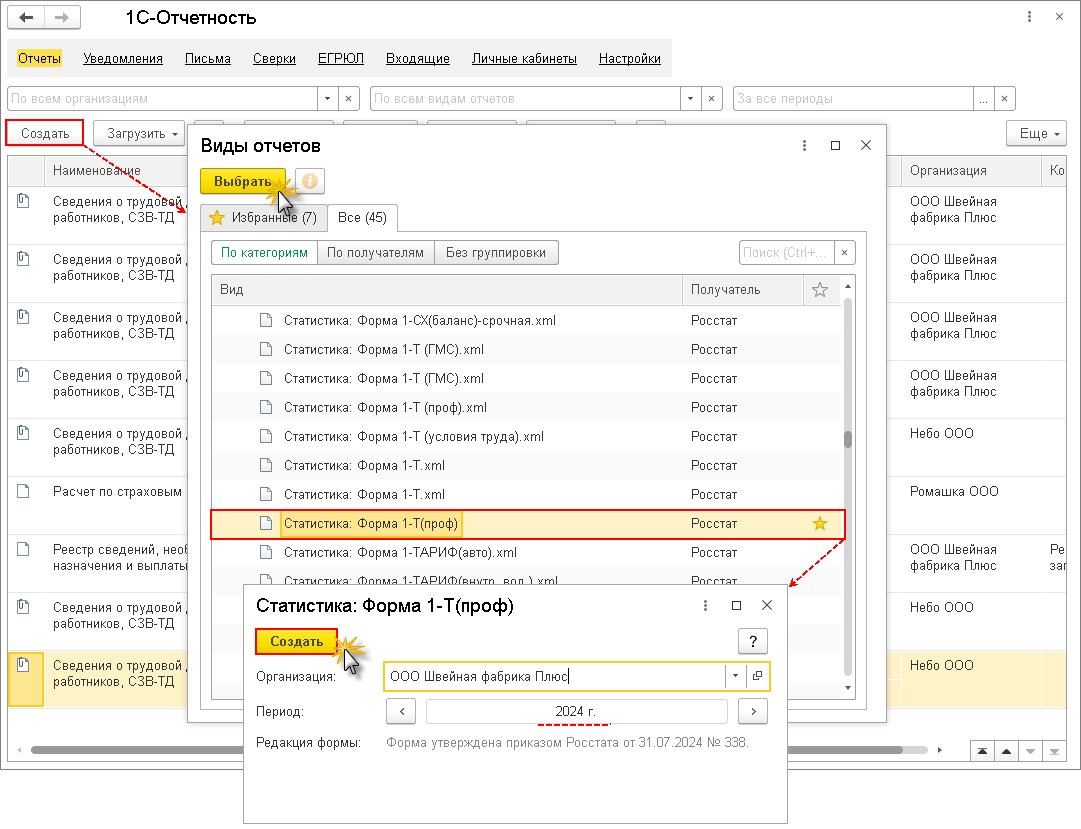Open the Загрузить dropdown button

[139, 133]
